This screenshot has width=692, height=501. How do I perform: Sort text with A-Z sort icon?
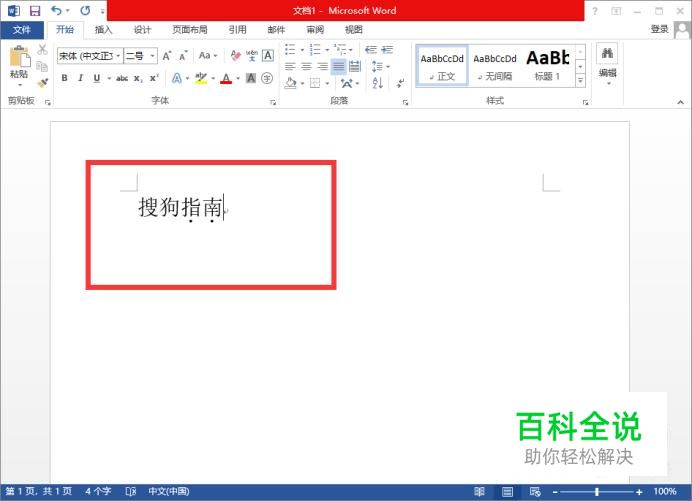[377, 83]
